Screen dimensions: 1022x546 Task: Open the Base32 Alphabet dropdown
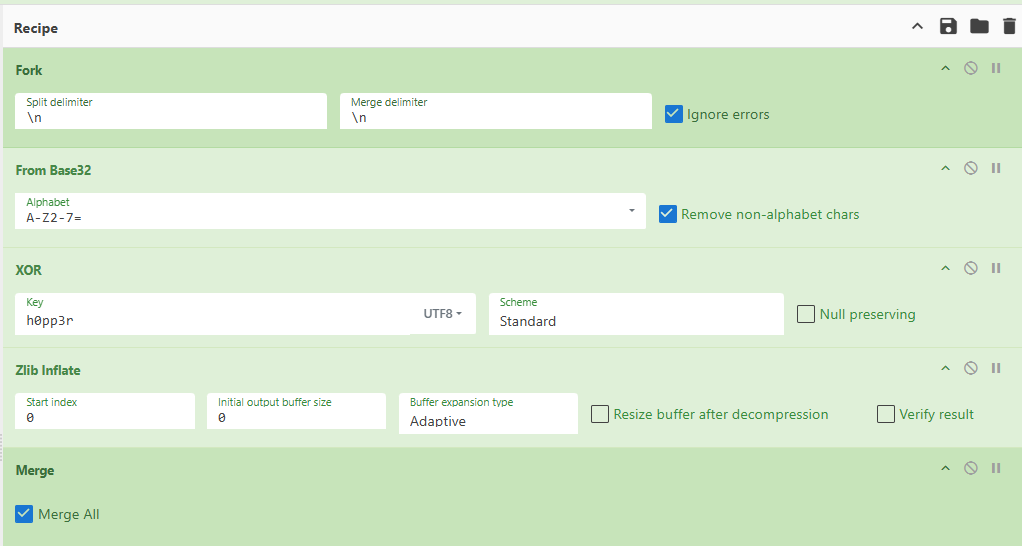(x=631, y=211)
